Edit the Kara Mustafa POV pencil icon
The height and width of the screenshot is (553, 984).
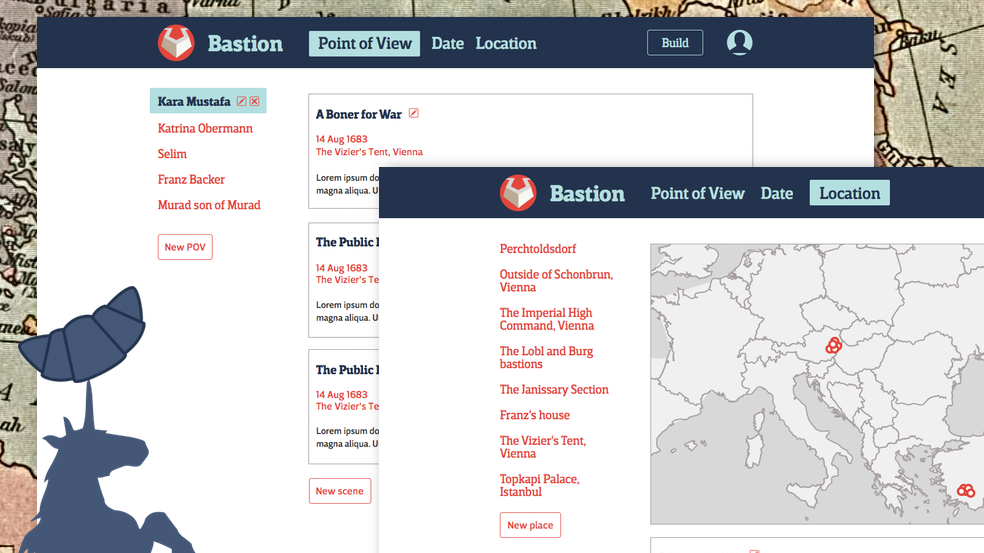coord(241,101)
